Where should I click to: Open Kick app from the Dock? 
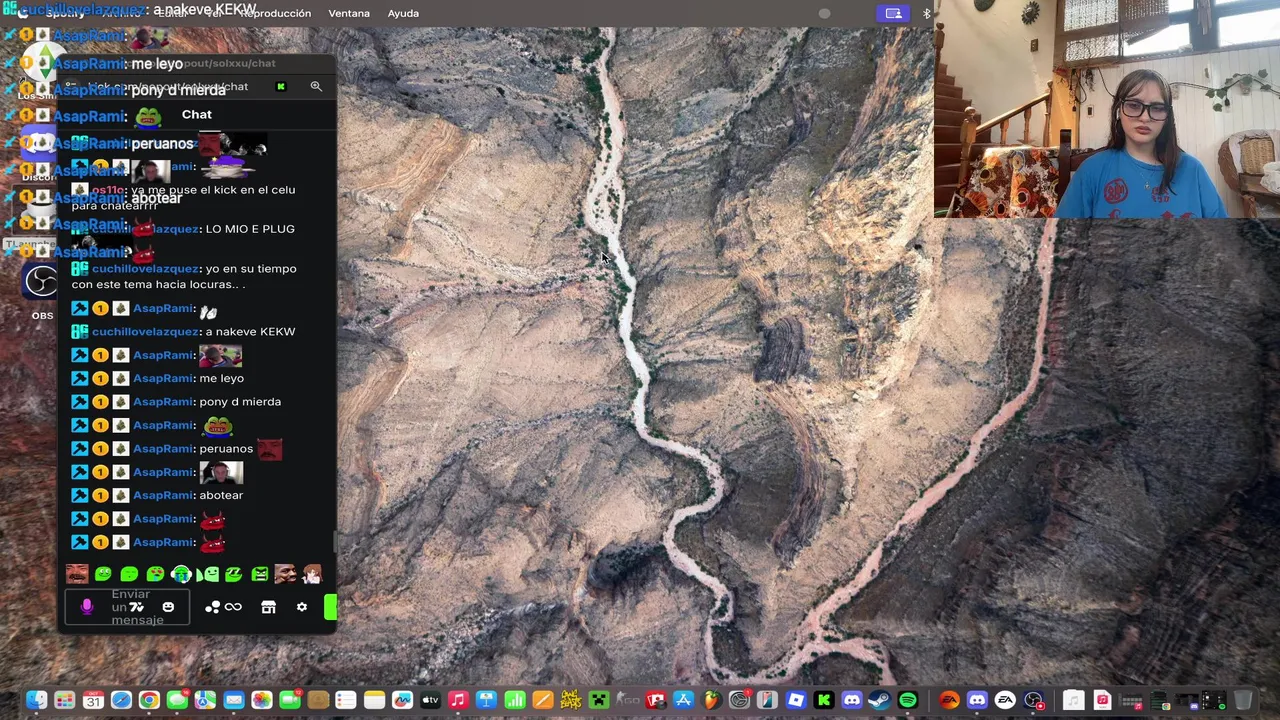click(x=824, y=700)
